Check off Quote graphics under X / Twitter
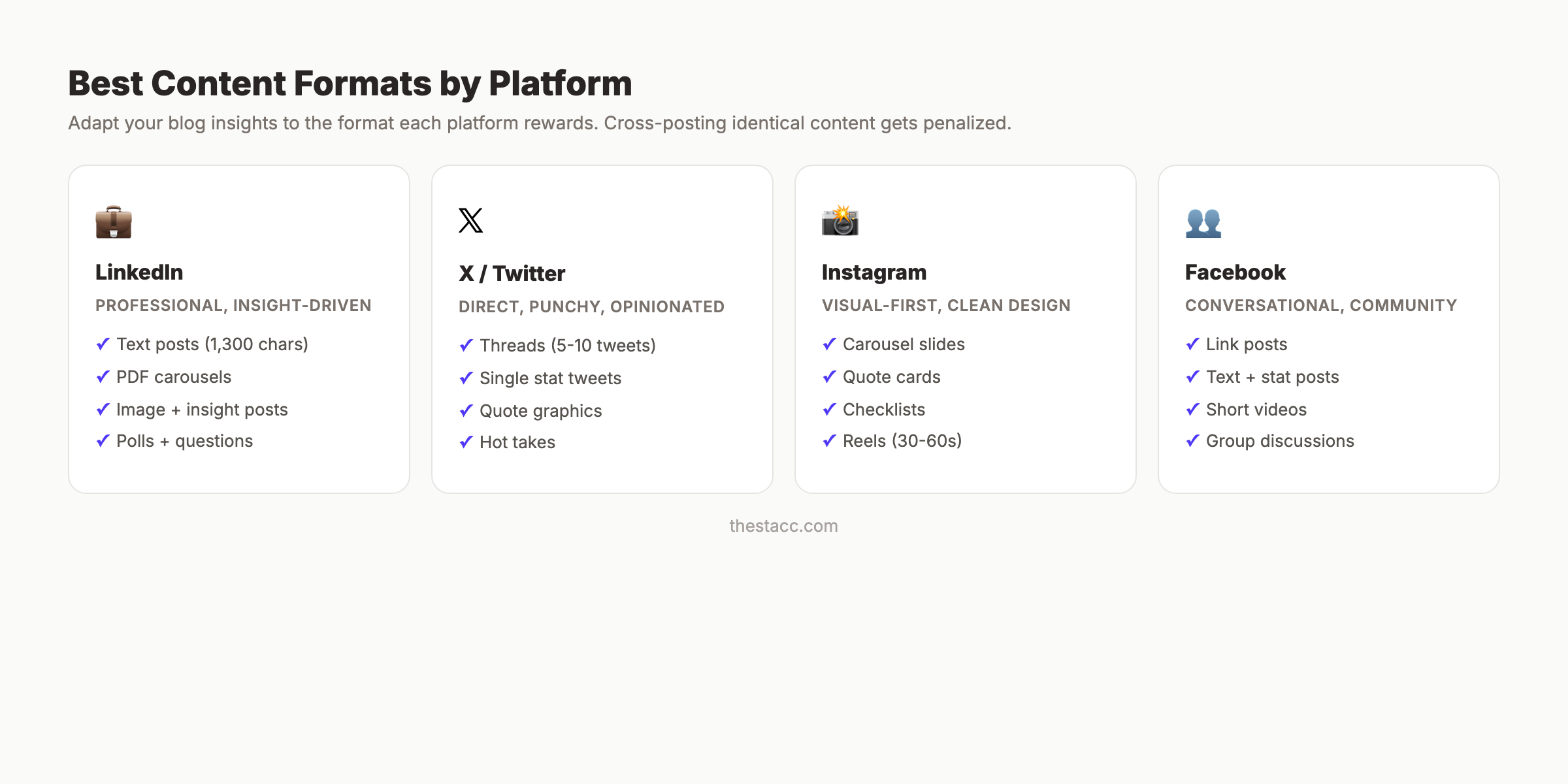The width and height of the screenshot is (1568, 784). (x=540, y=410)
